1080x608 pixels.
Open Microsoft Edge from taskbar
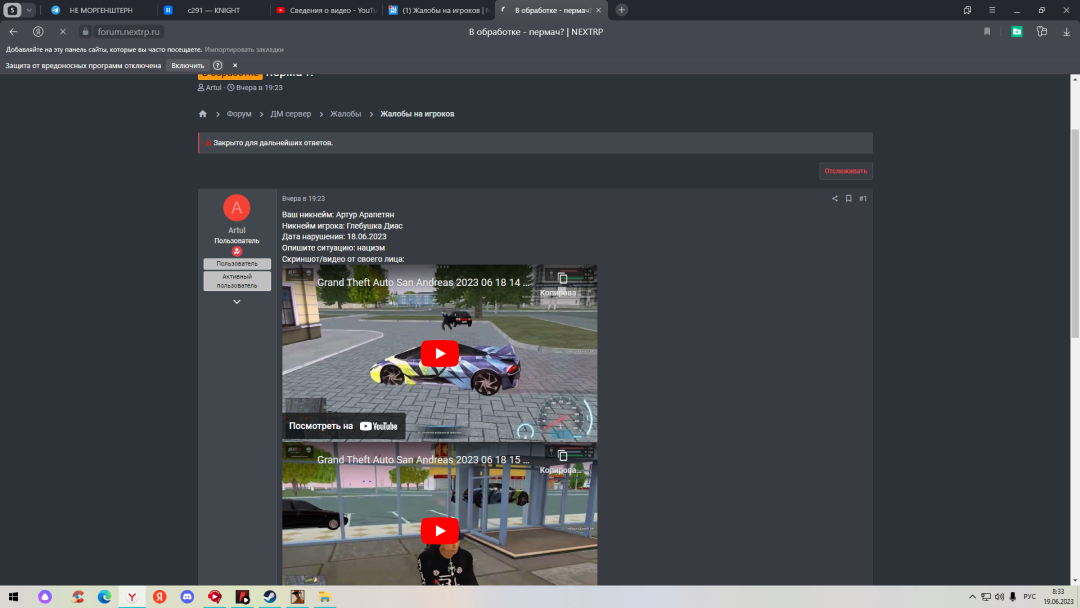[104, 597]
